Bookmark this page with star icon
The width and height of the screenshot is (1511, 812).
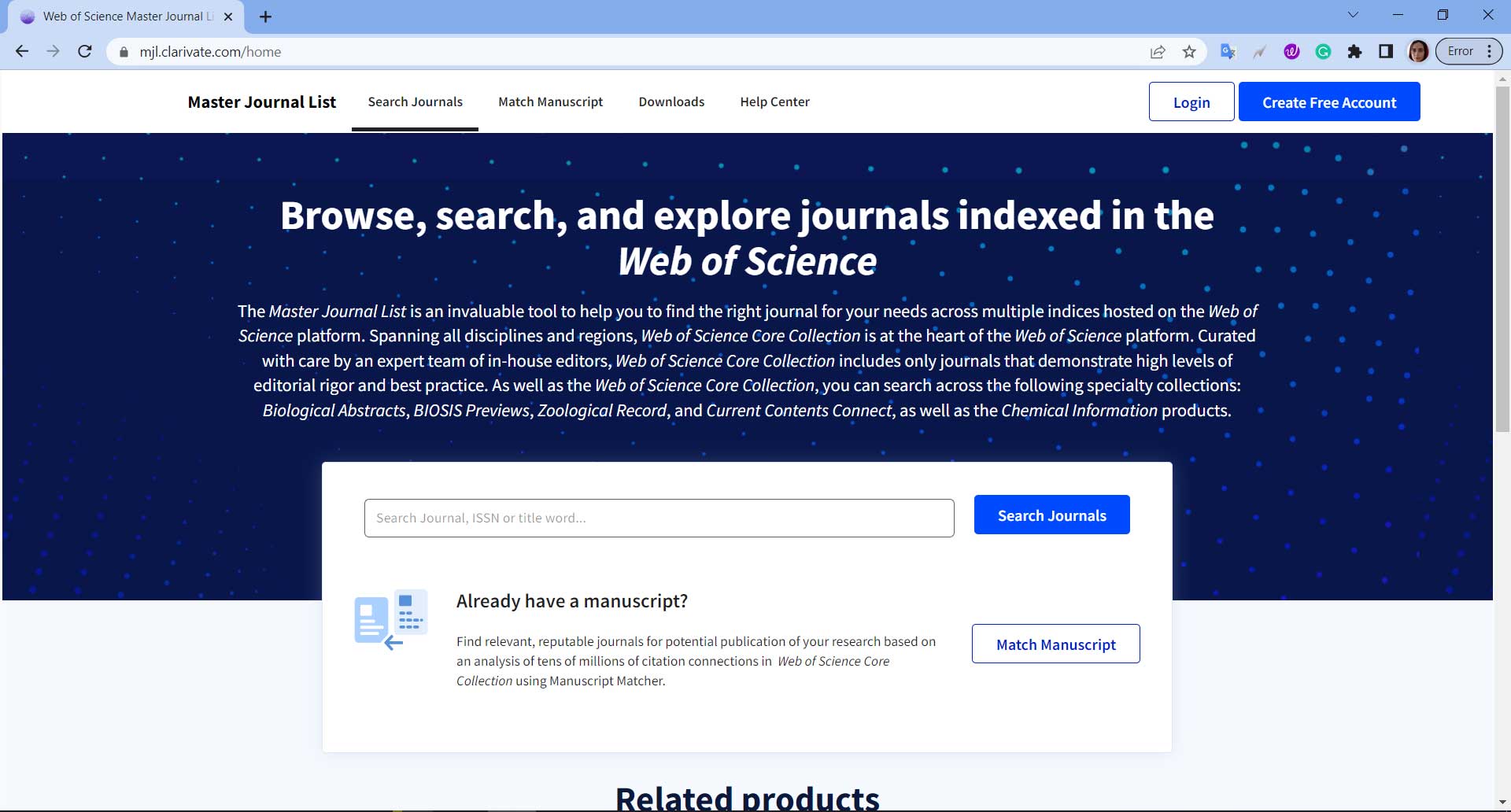[1189, 52]
